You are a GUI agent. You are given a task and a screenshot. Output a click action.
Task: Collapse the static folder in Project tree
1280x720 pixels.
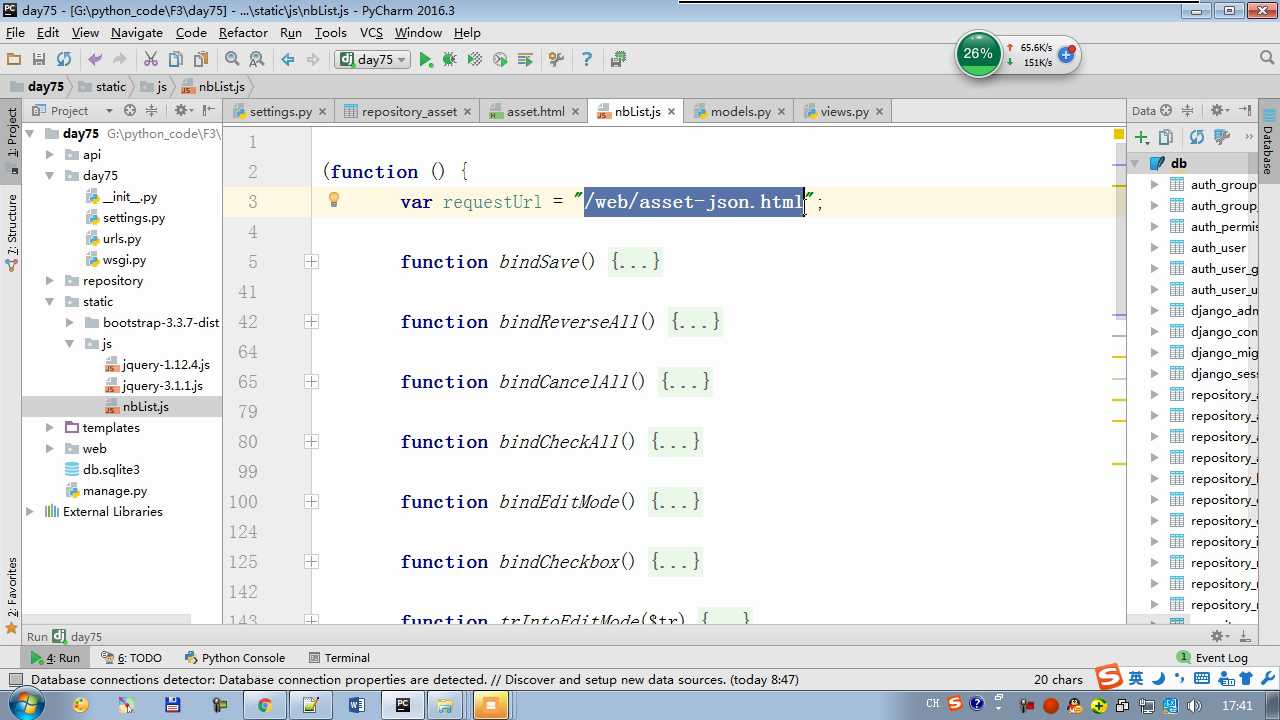coord(50,302)
